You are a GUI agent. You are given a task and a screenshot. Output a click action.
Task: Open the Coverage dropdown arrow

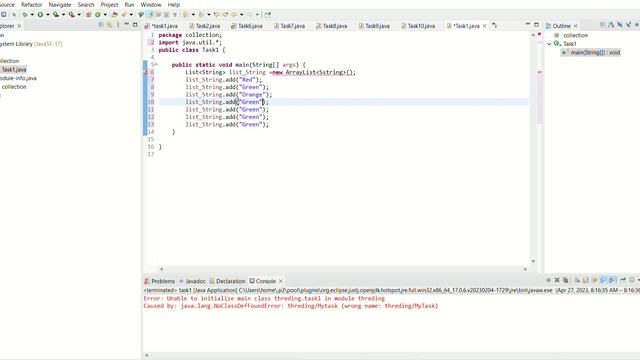click(63, 14)
